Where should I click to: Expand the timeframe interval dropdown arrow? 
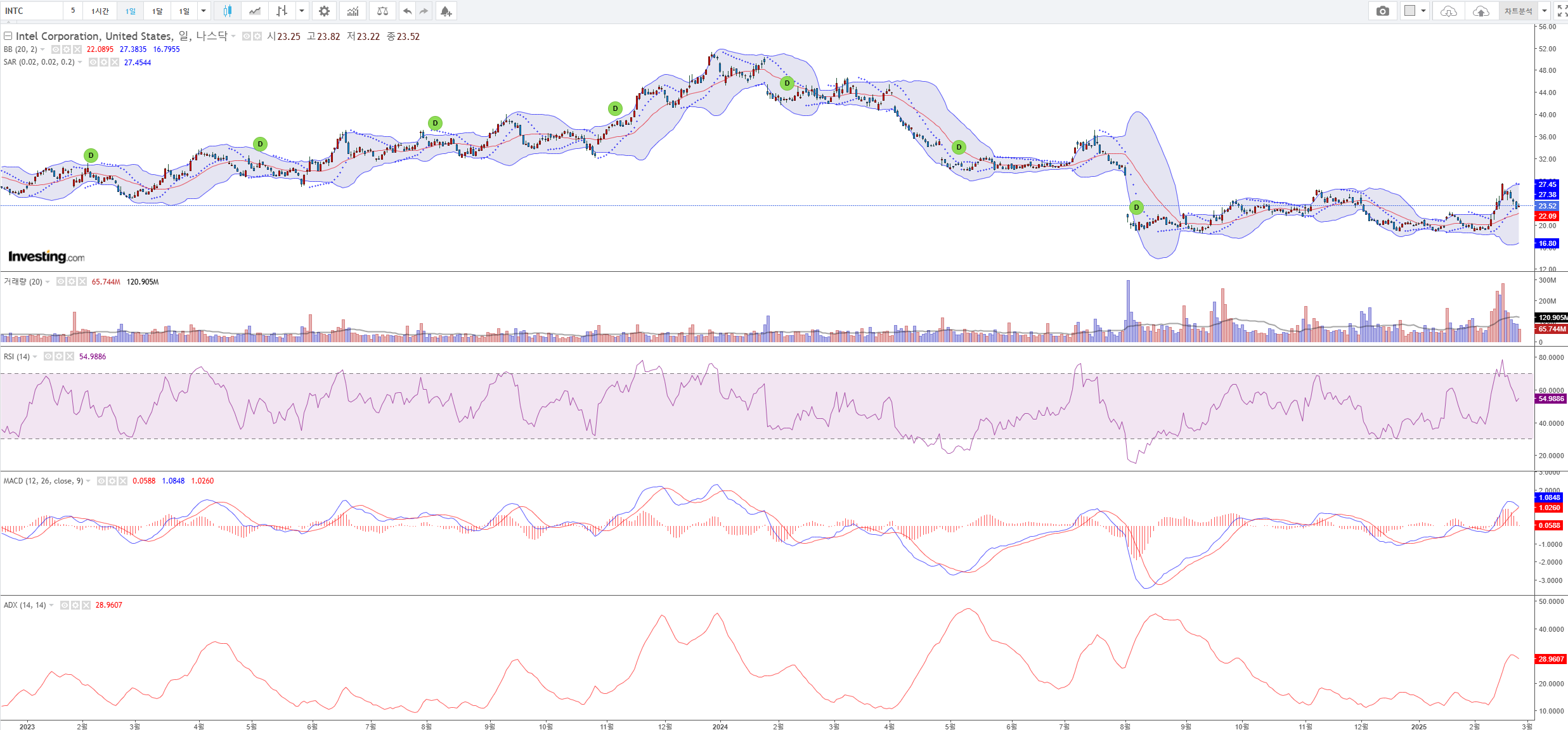[204, 11]
